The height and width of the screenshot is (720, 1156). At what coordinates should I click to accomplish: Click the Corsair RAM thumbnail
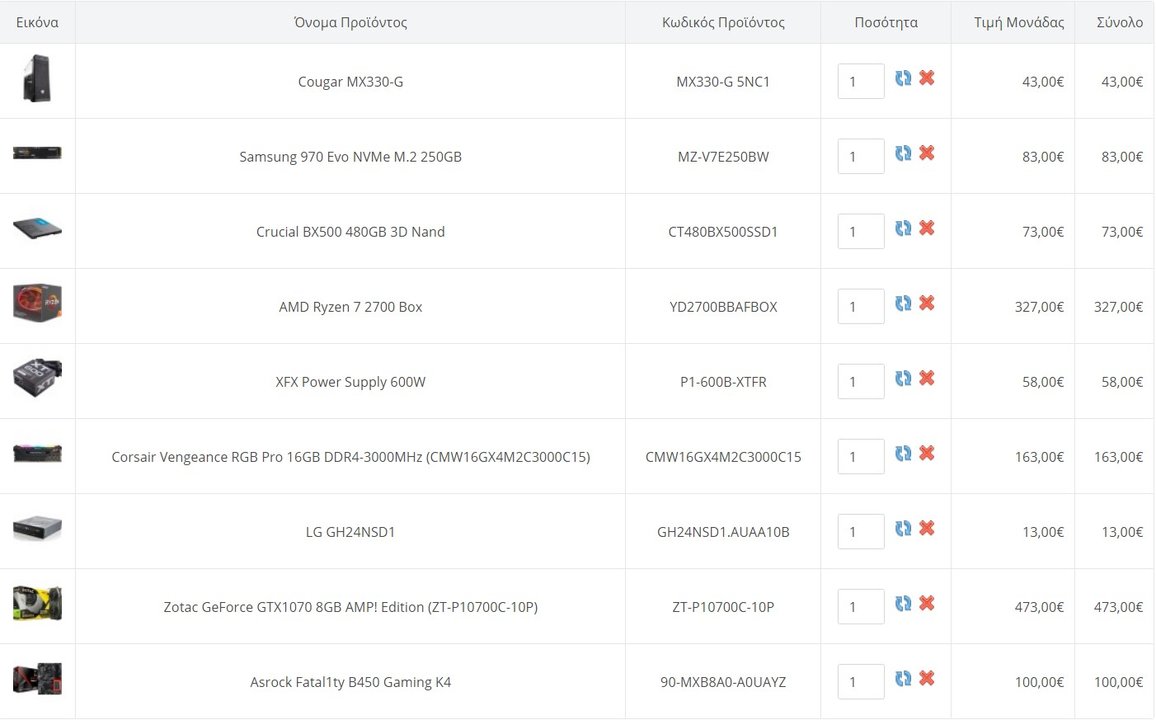pos(37,453)
